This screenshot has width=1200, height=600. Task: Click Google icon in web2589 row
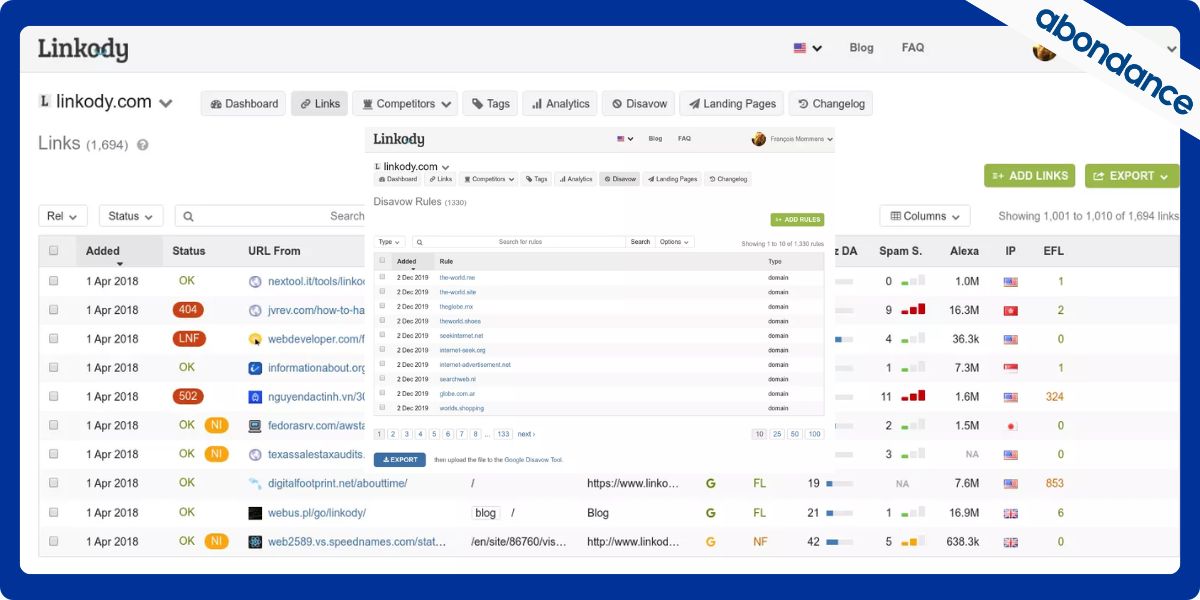tap(711, 542)
